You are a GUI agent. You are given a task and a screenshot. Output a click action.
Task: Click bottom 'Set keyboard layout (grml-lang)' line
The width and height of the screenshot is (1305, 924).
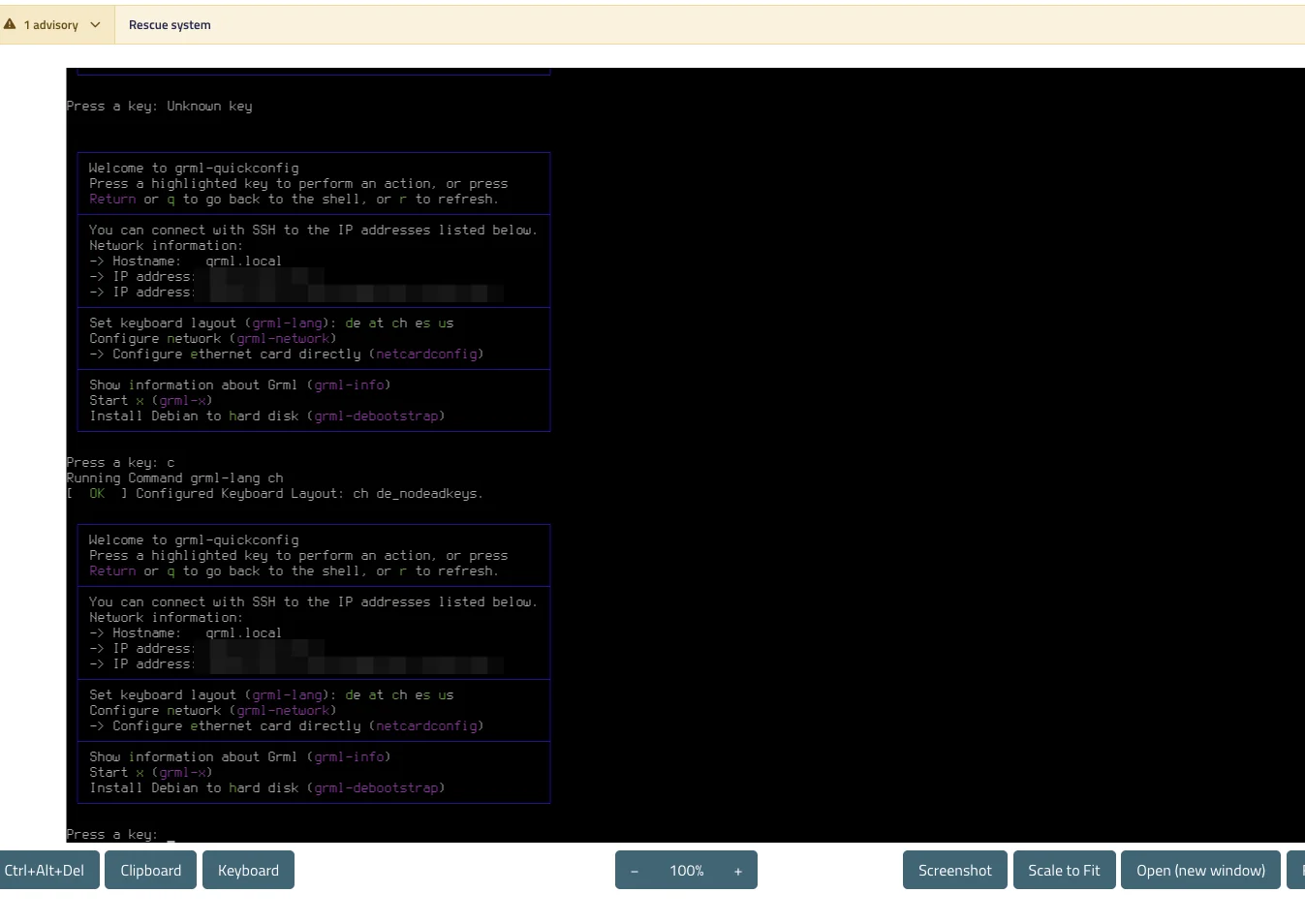[x=271, y=694]
